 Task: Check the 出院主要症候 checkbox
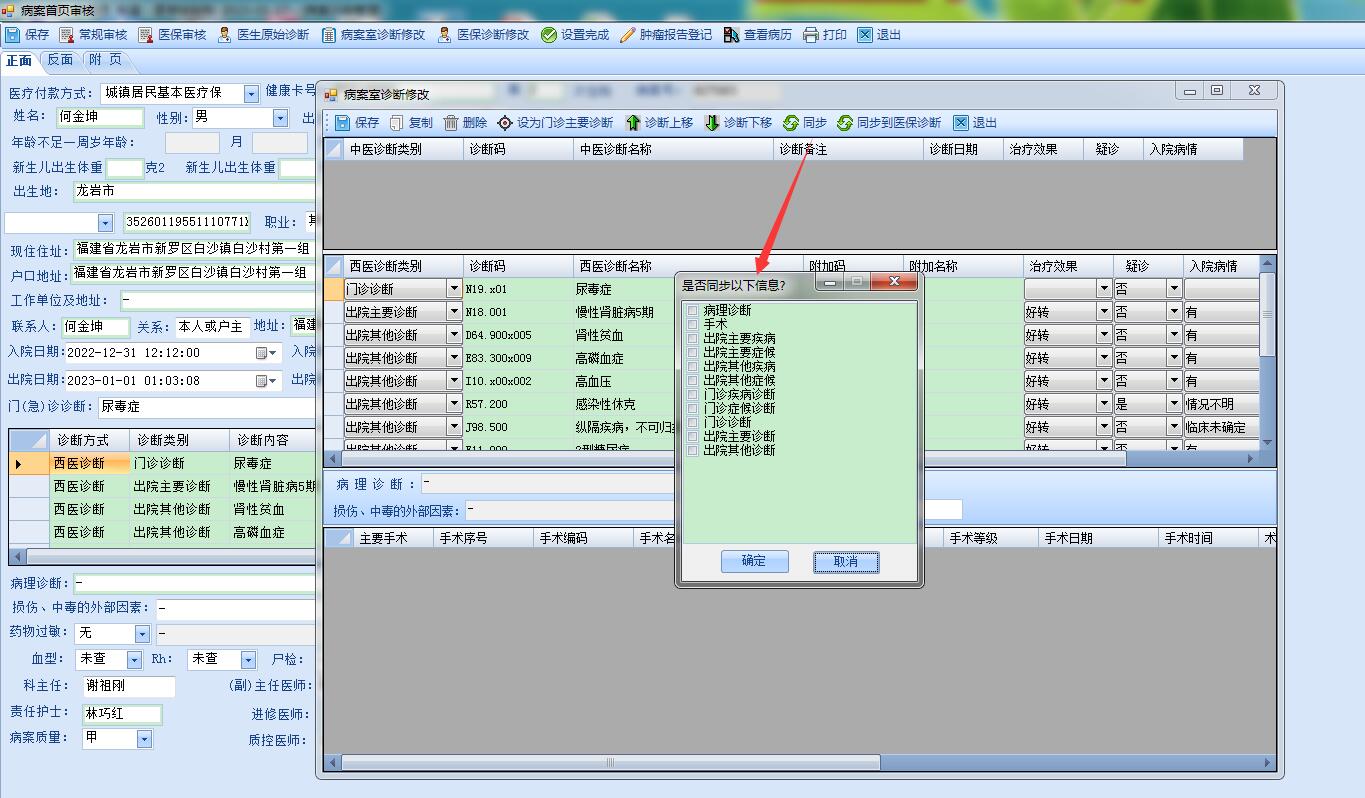coord(692,353)
